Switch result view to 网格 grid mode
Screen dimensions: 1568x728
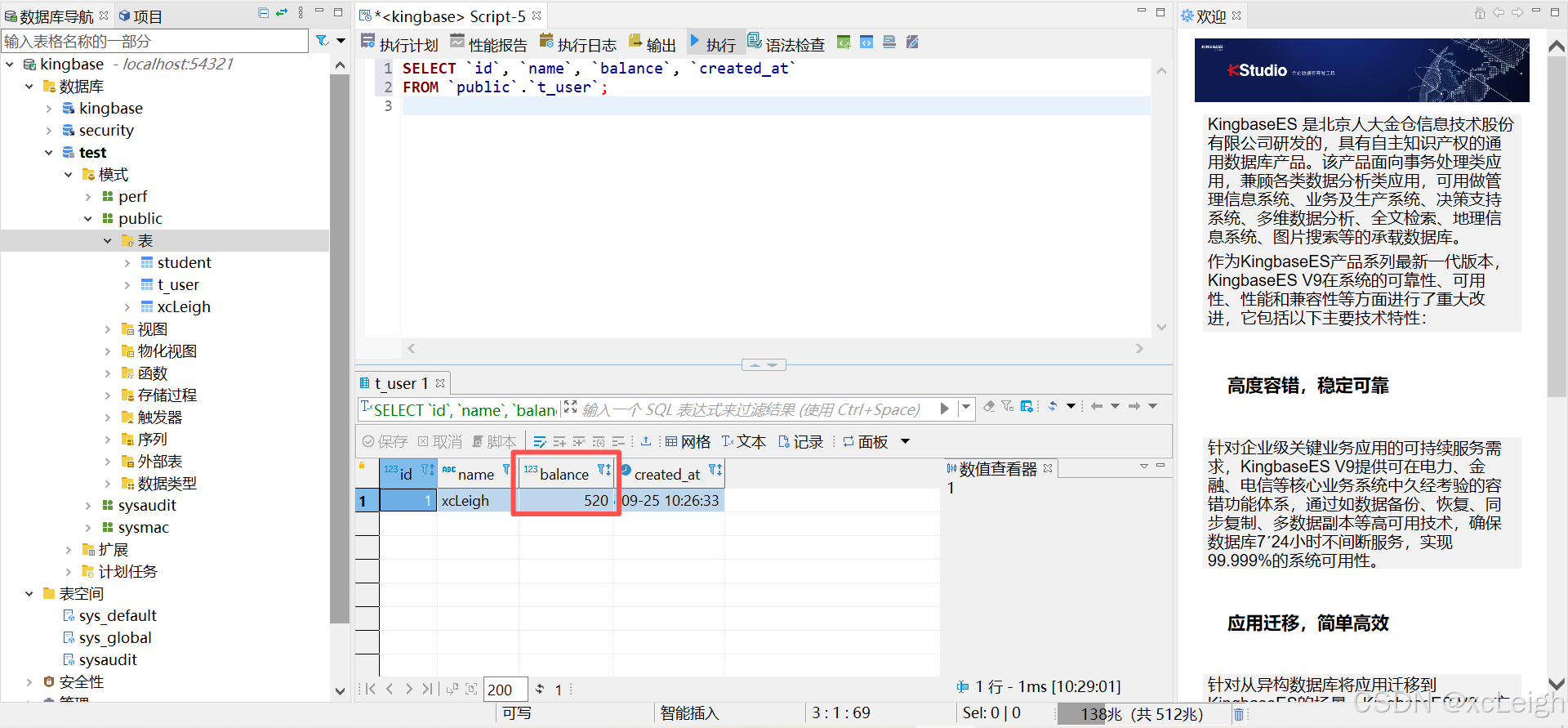[688, 441]
